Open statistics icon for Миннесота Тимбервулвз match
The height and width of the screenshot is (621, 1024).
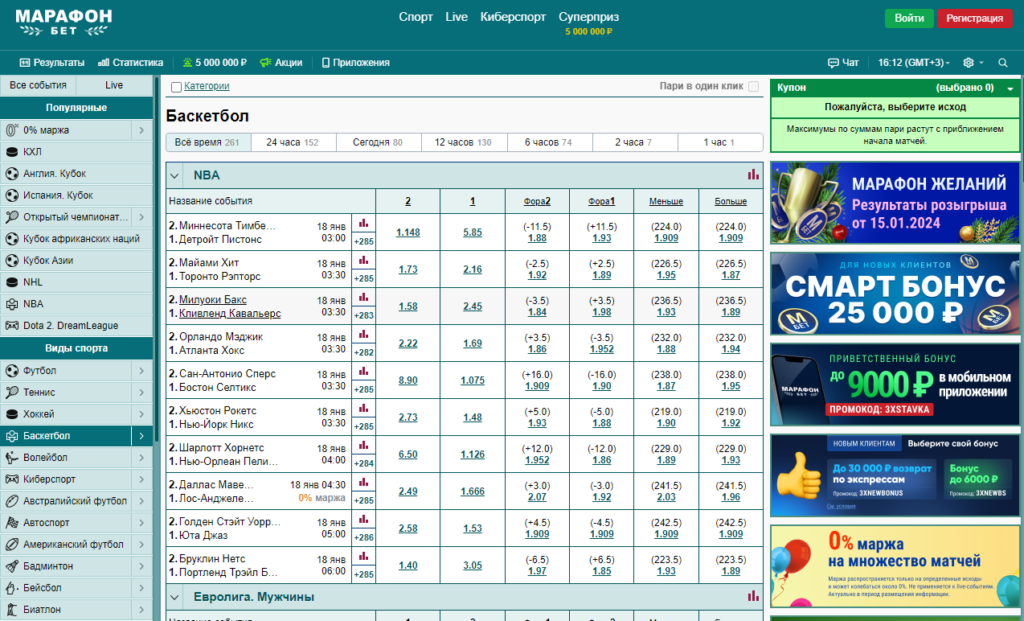(x=363, y=223)
